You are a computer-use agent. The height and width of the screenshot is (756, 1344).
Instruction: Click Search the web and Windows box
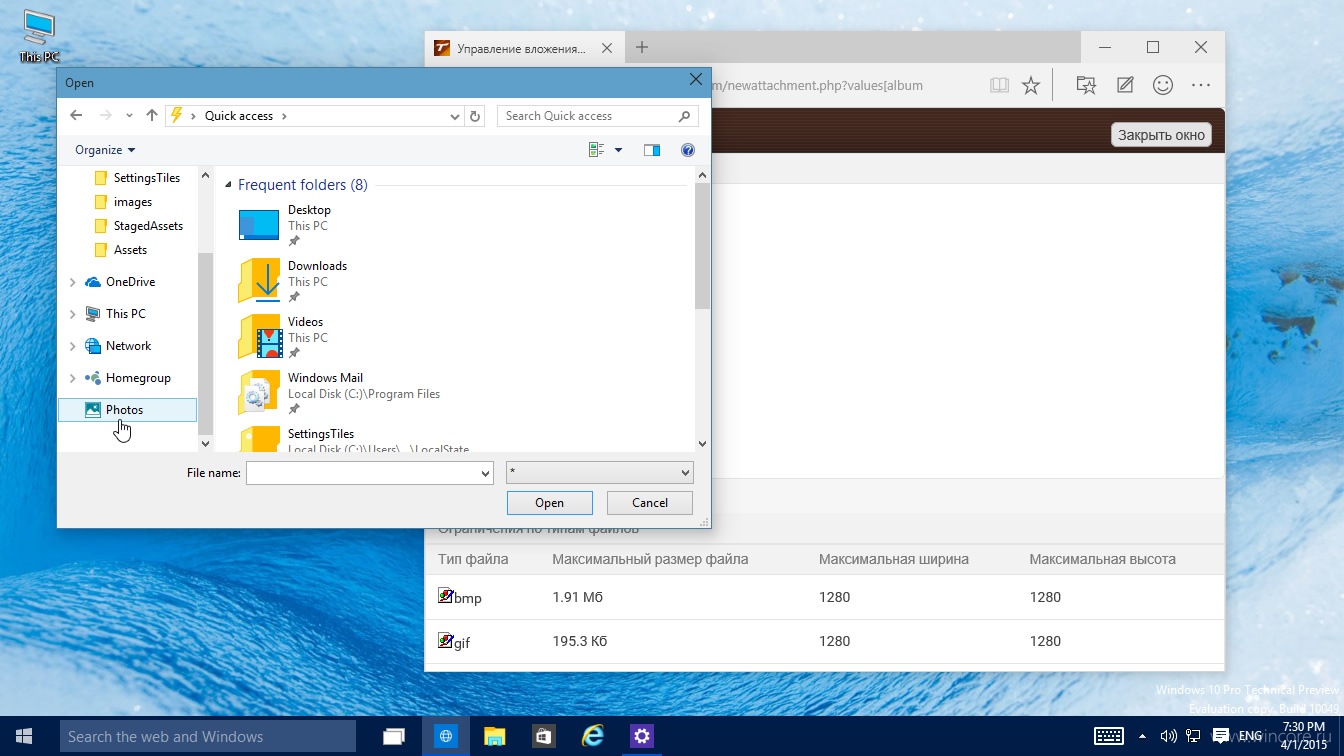pos(207,737)
